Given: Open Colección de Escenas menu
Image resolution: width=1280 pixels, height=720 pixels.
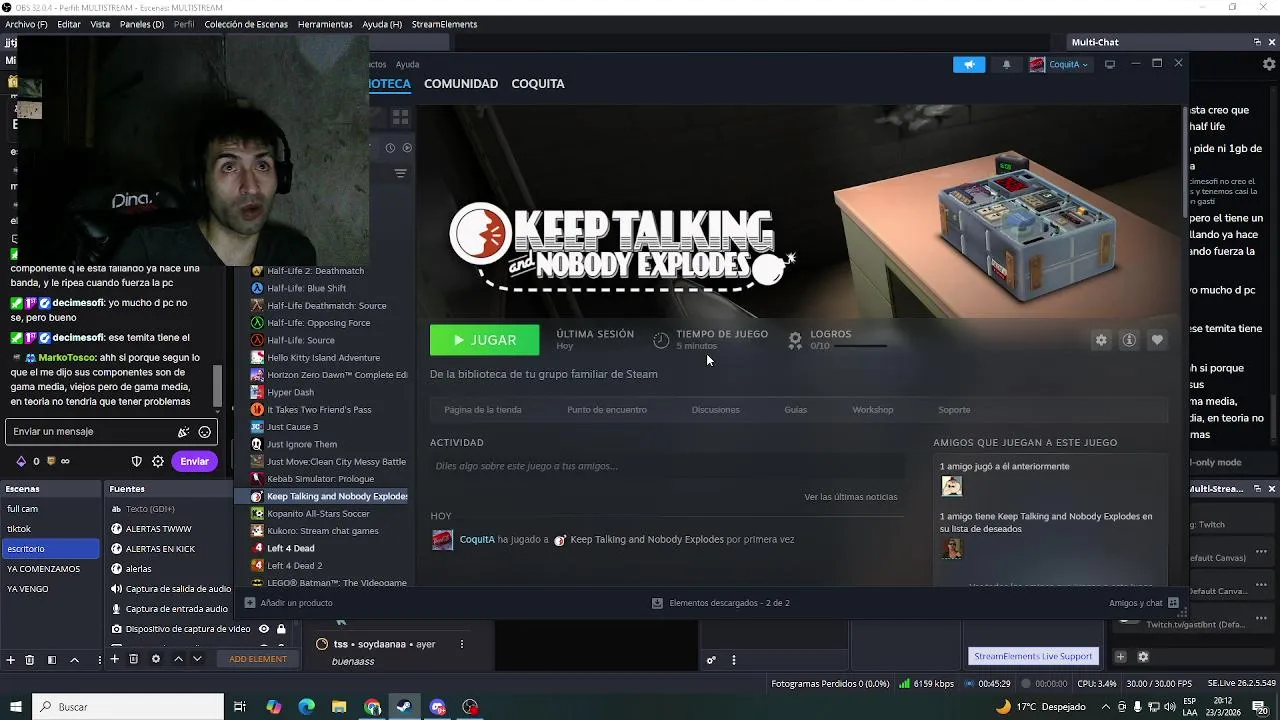Looking at the screenshot, I should click(x=246, y=24).
